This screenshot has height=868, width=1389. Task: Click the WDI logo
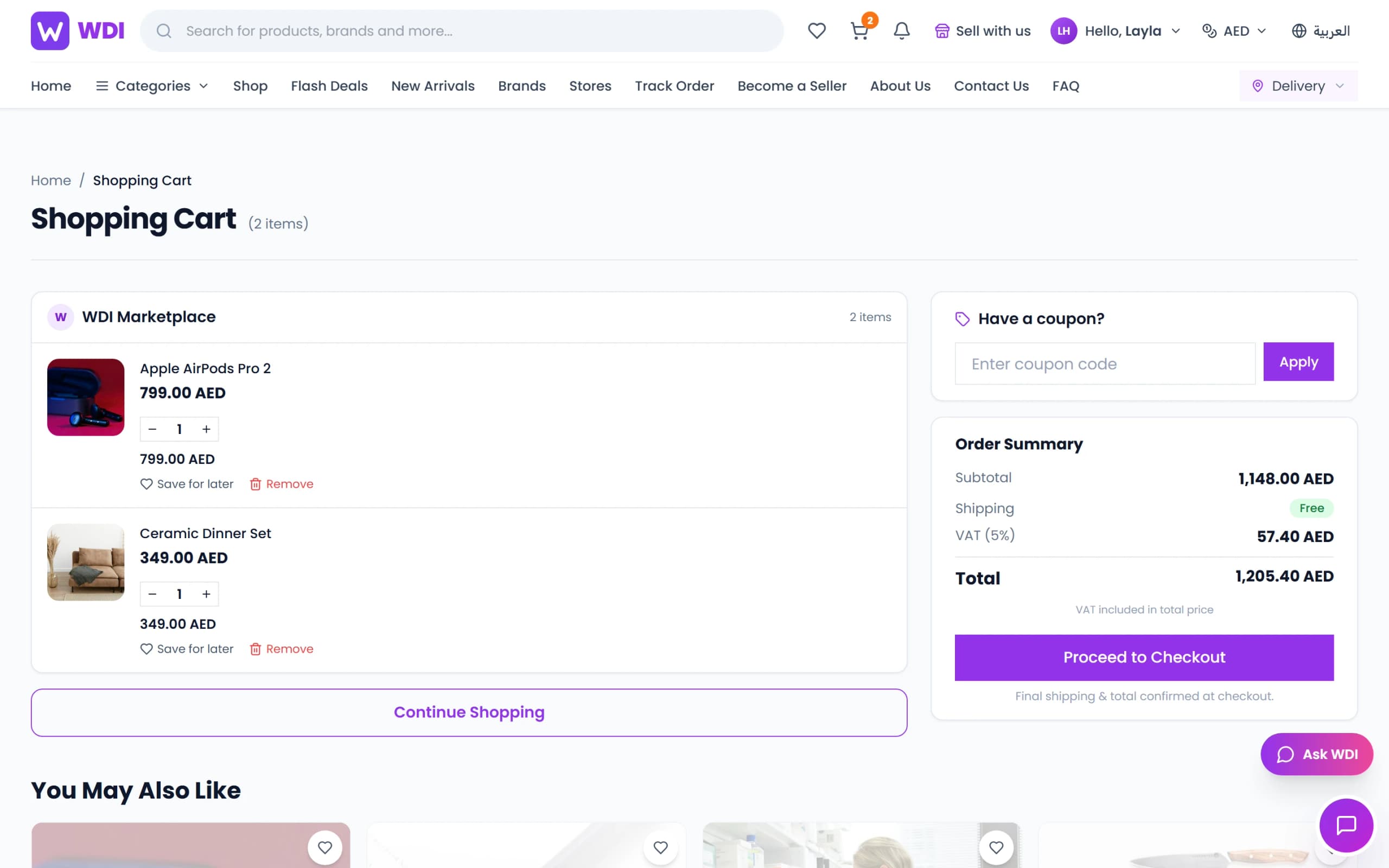[x=78, y=31]
